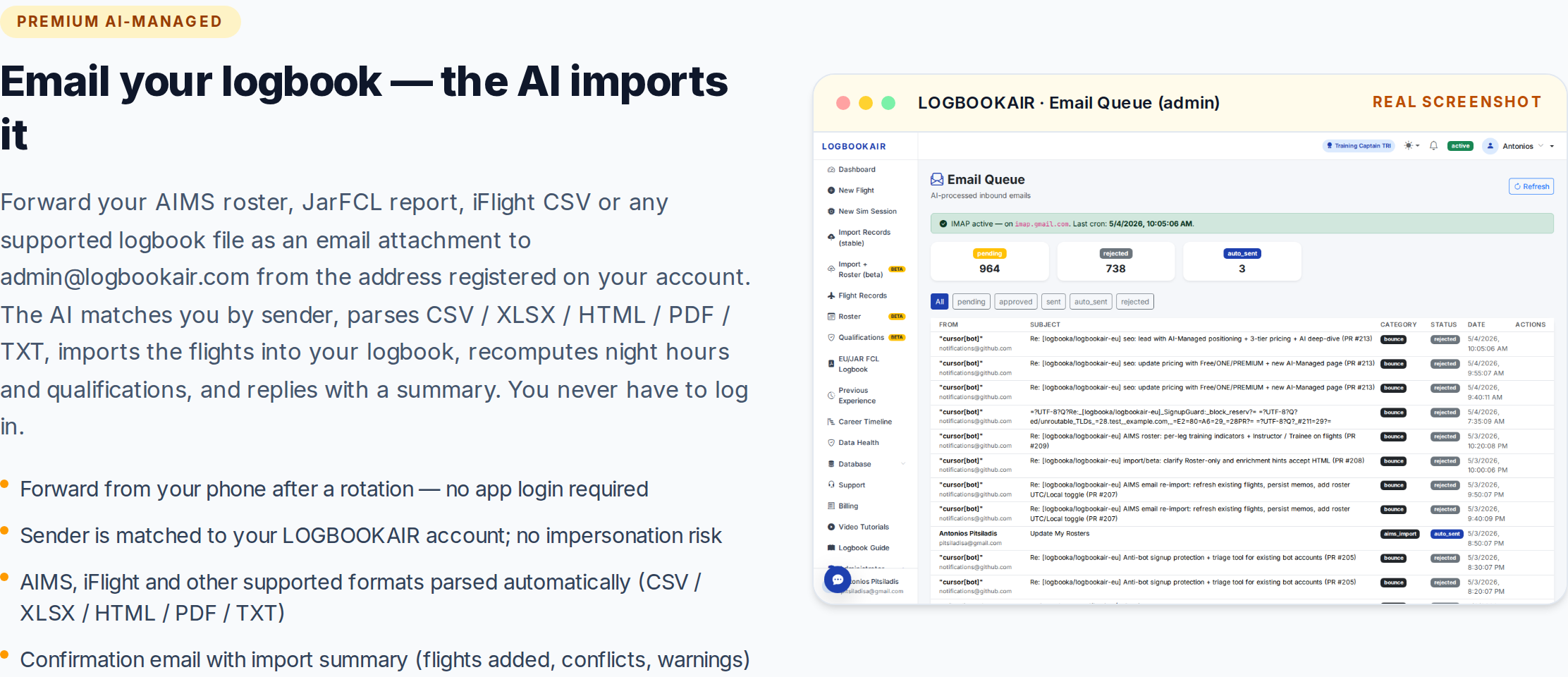
Task: Click the Billing receipt icon
Action: (831, 506)
